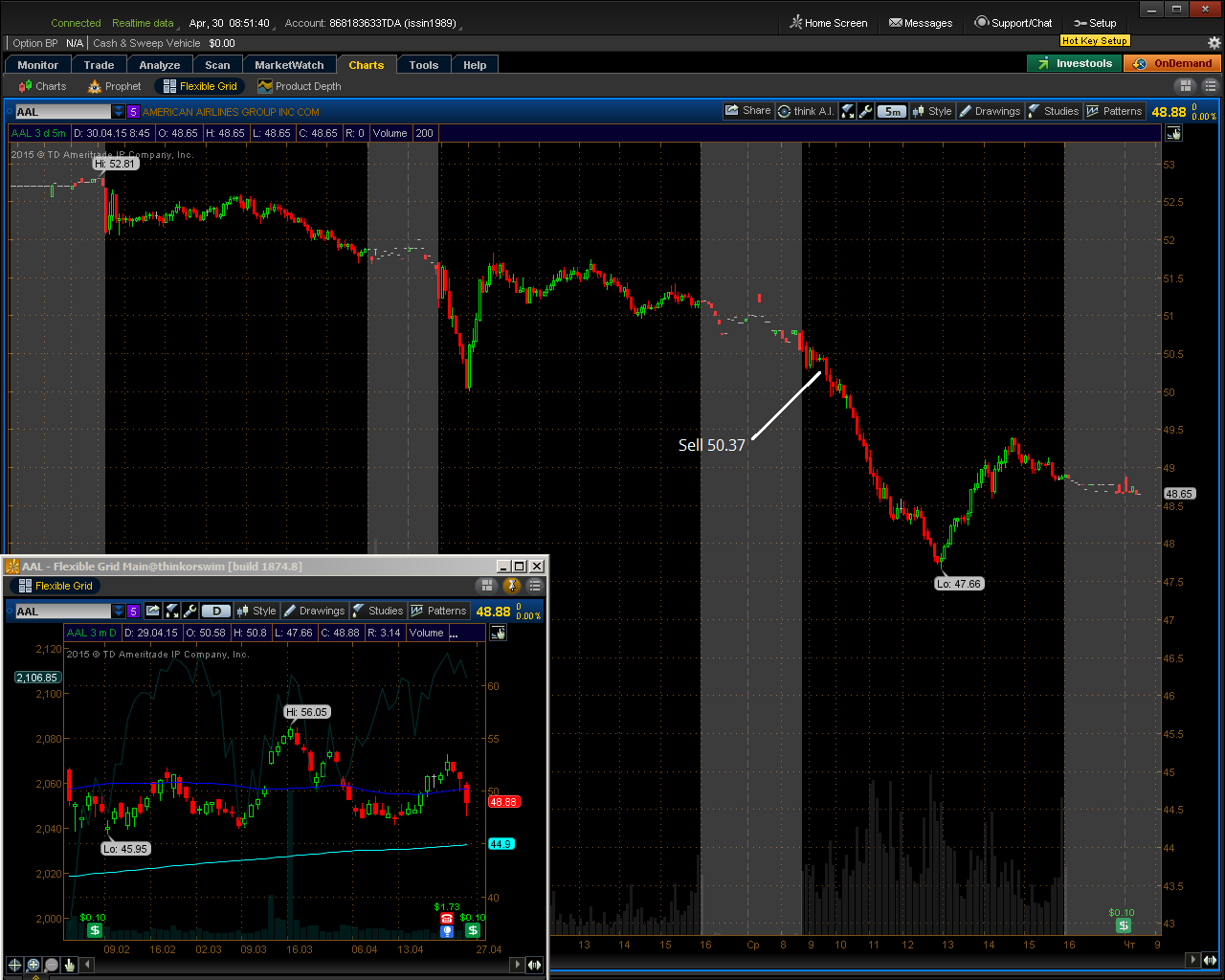Select crosshair tool in detached chart

(14, 965)
